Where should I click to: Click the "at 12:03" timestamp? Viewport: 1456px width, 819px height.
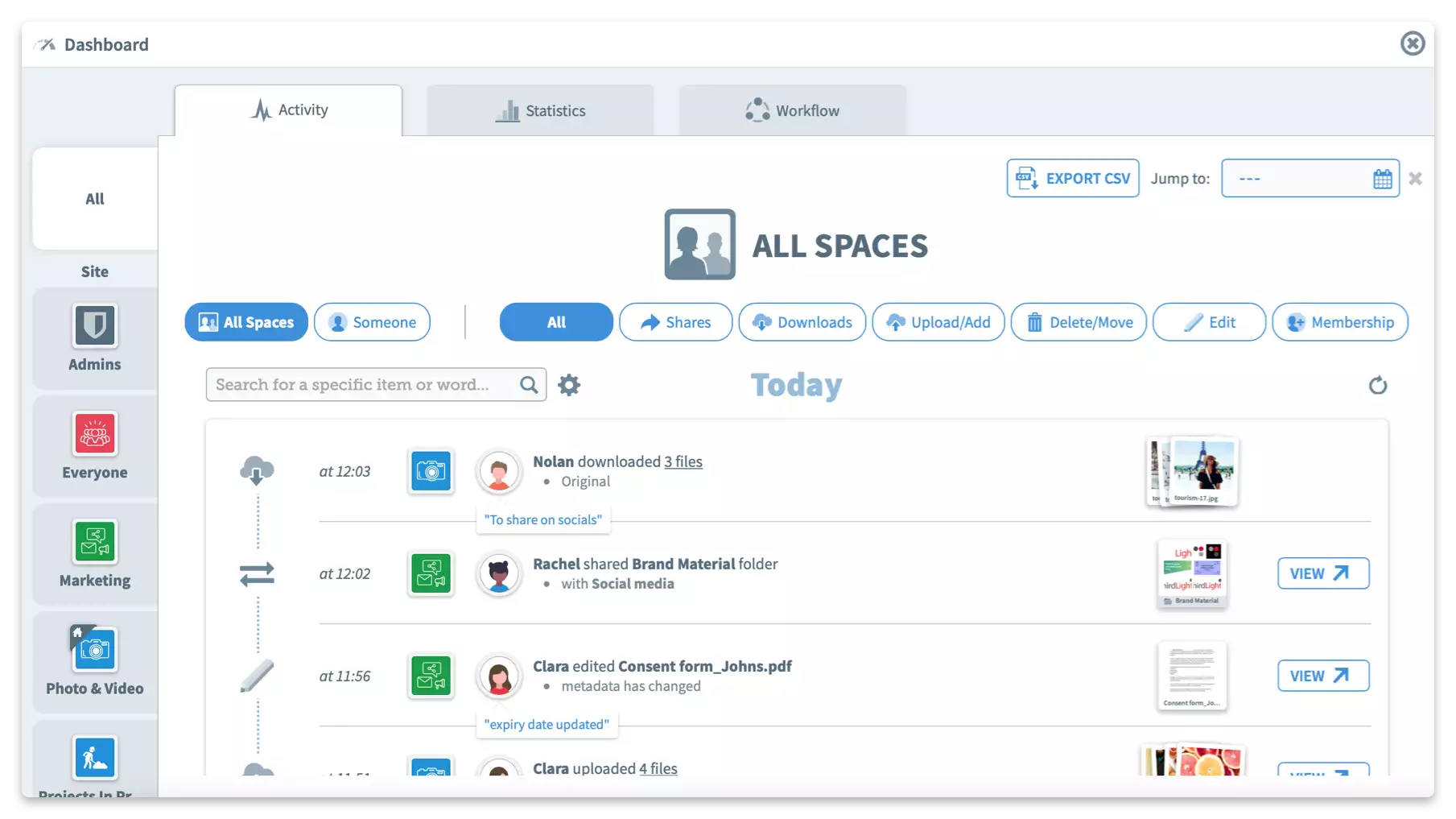pos(344,471)
